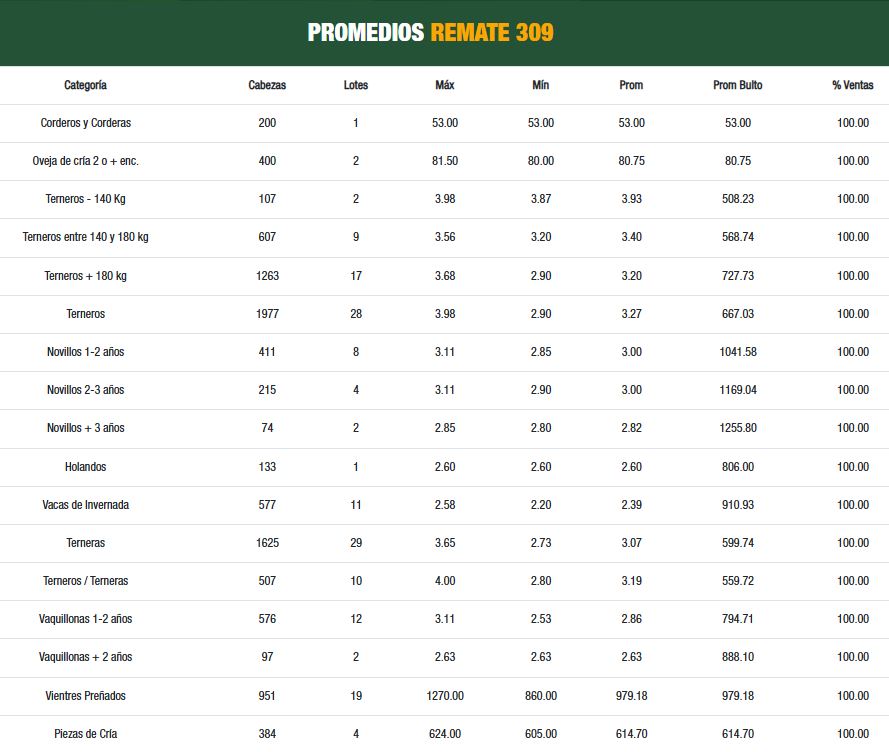The image size is (889, 752).
Task: Select the "Holandos" row label
Action: click(85, 467)
